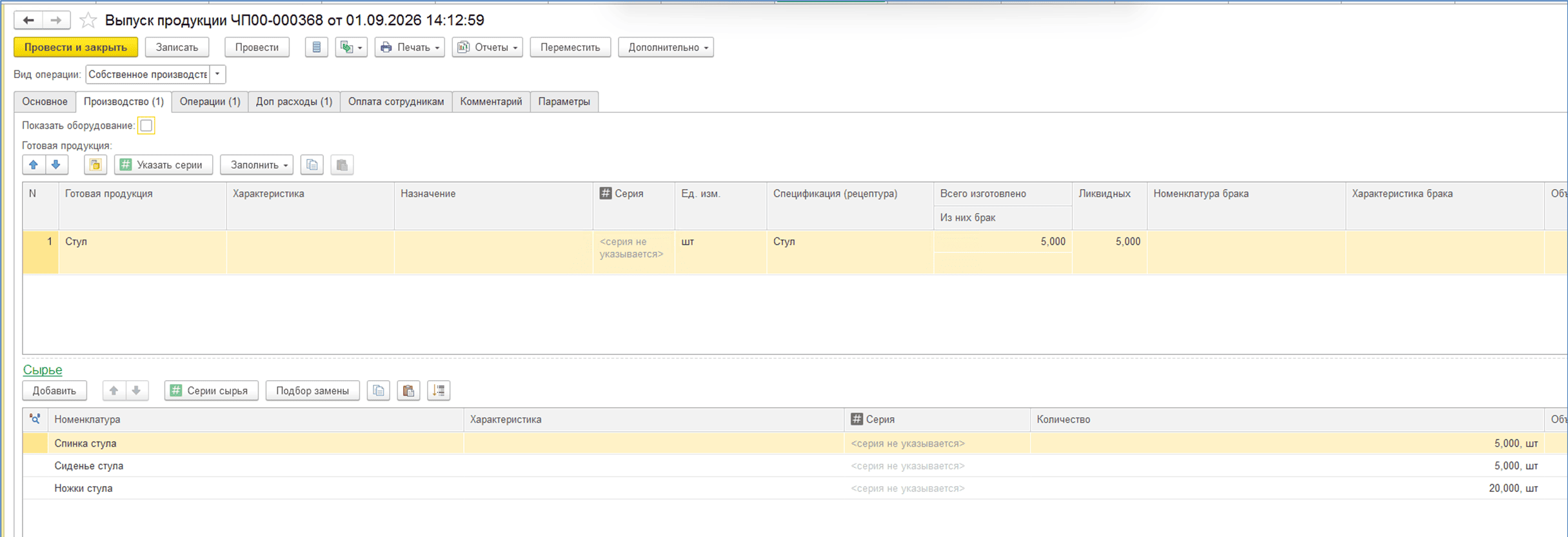The image size is (1568, 537).
Task: Click Подбор замены button
Action: tap(312, 390)
